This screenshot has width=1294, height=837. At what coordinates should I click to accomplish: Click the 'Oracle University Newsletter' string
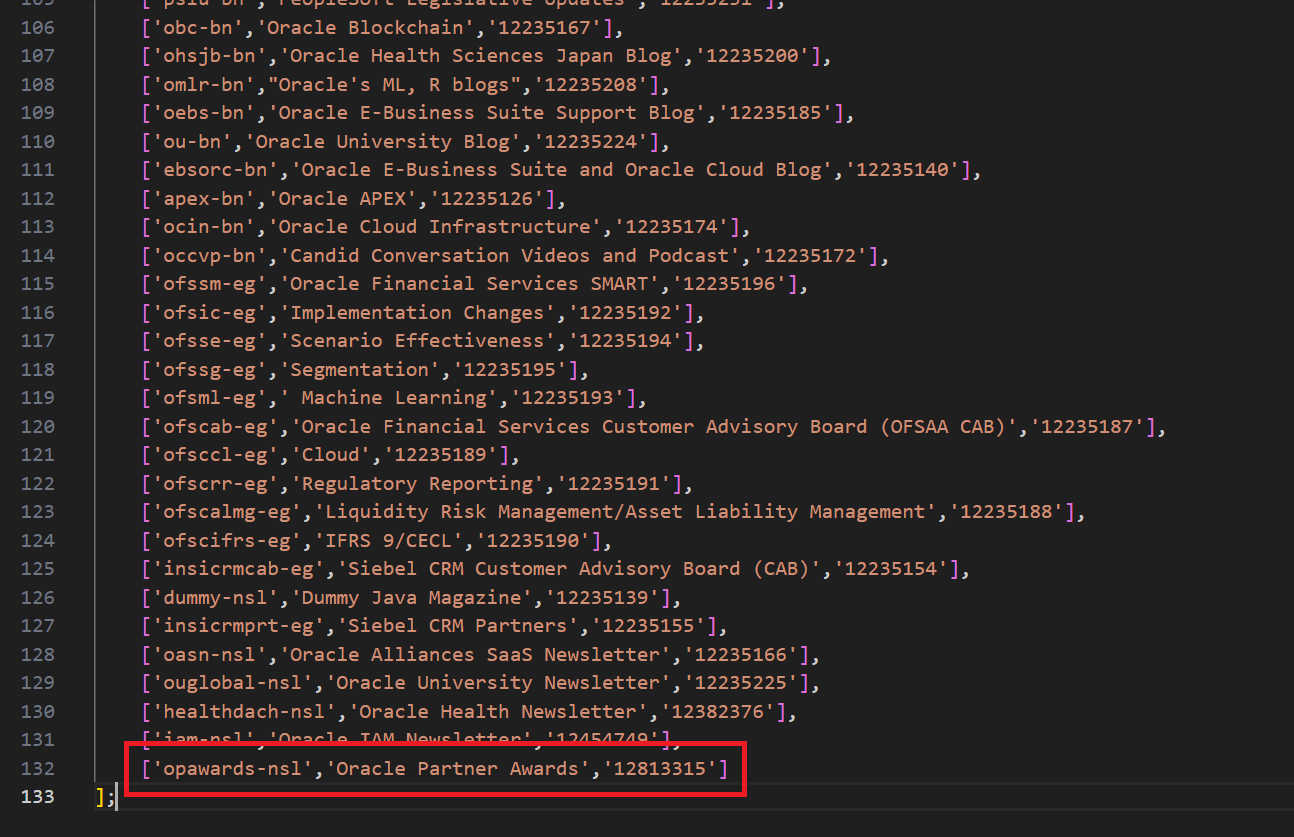498,683
